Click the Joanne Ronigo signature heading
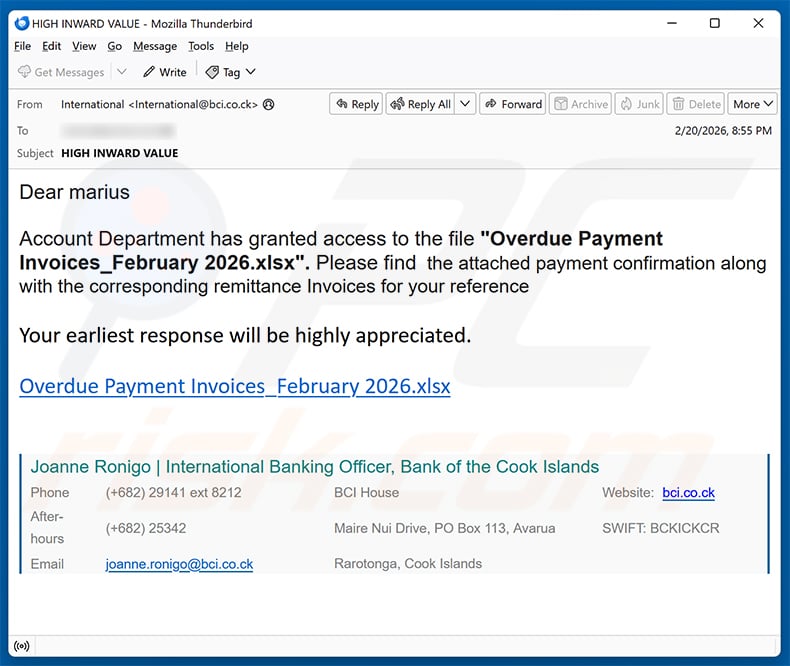Viewport: 790px width, 666px height. pos(314,467)
